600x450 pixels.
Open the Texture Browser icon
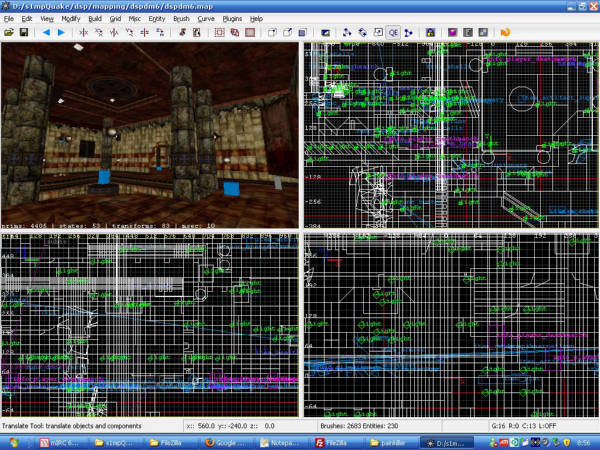pos(483,33)
